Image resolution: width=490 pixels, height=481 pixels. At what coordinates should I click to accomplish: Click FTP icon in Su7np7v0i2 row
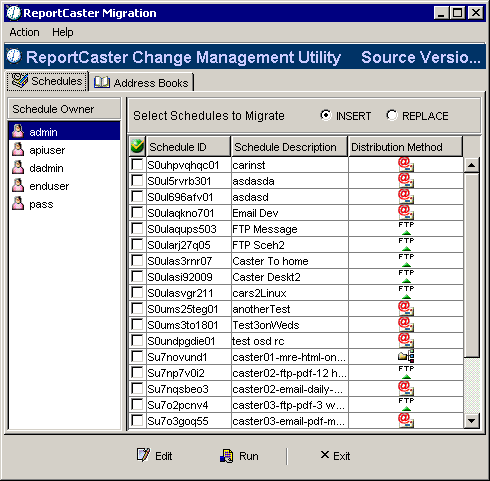click(406, 373)
